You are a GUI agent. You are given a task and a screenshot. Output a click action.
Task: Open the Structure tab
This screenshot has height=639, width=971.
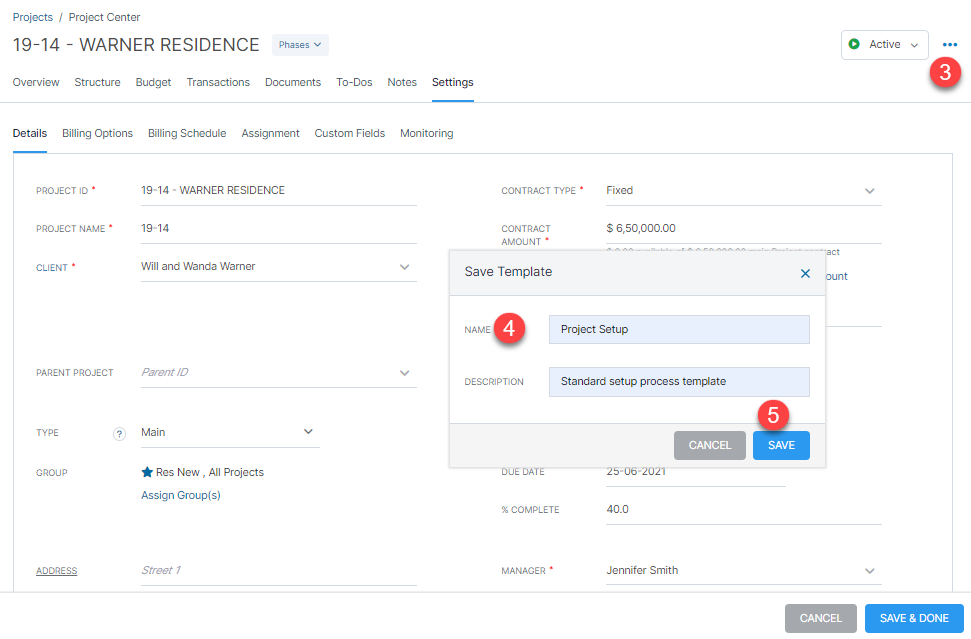[97, 82]
